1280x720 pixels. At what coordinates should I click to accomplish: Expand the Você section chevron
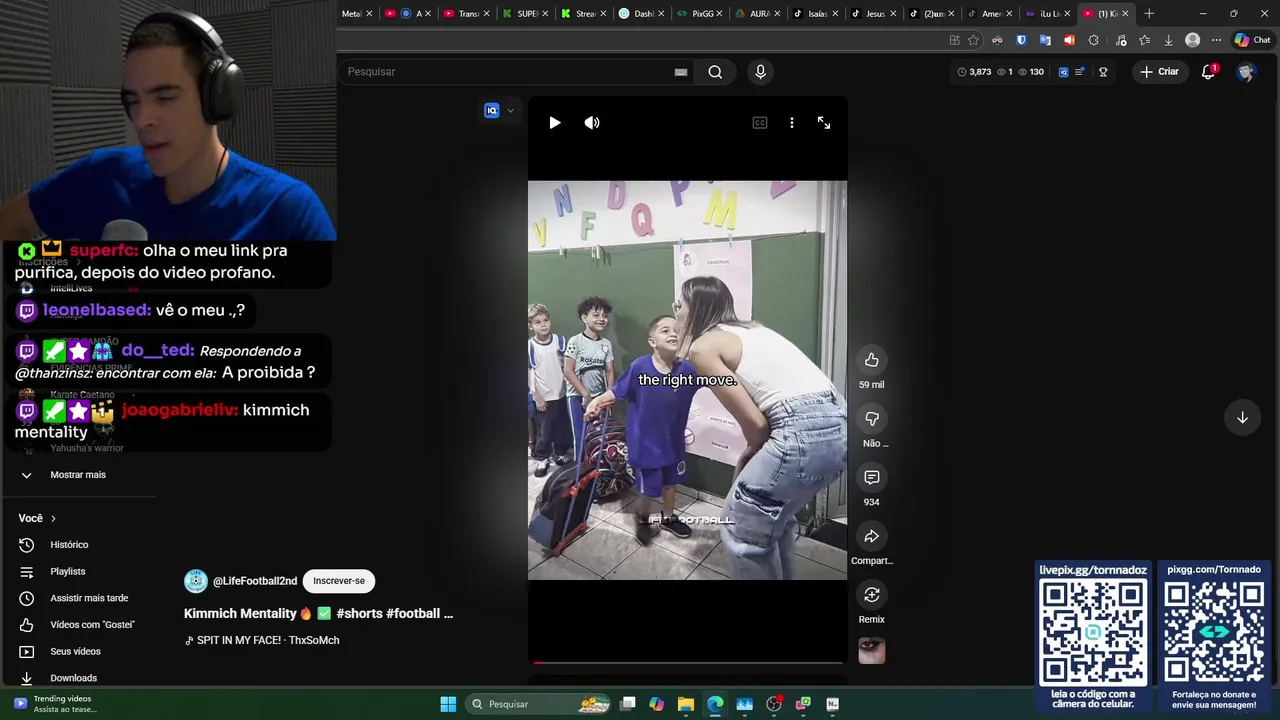[x=53, y=518]
